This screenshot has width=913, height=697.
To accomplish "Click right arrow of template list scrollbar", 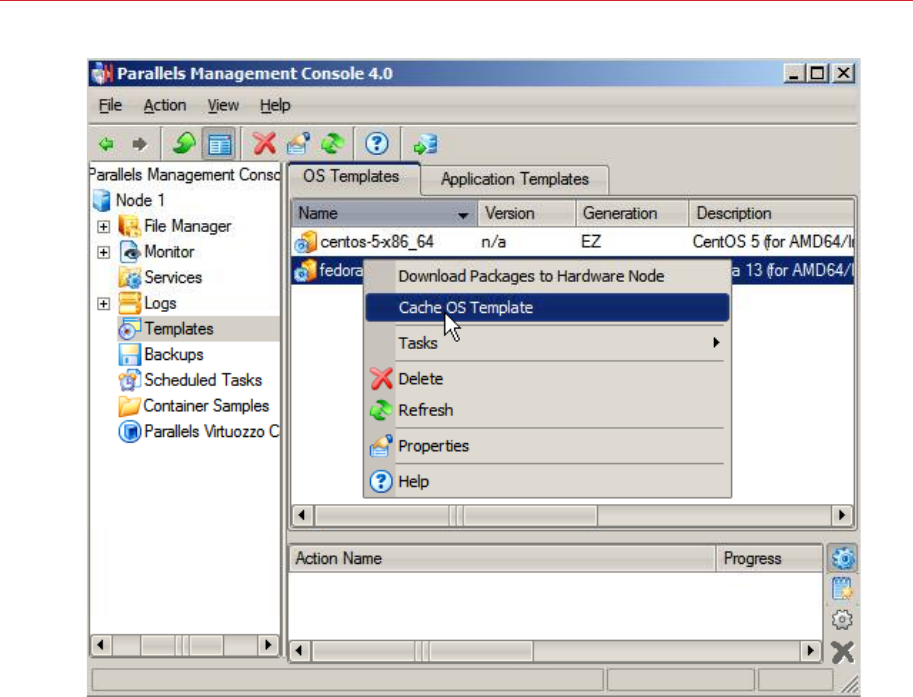I will point(842,515).
